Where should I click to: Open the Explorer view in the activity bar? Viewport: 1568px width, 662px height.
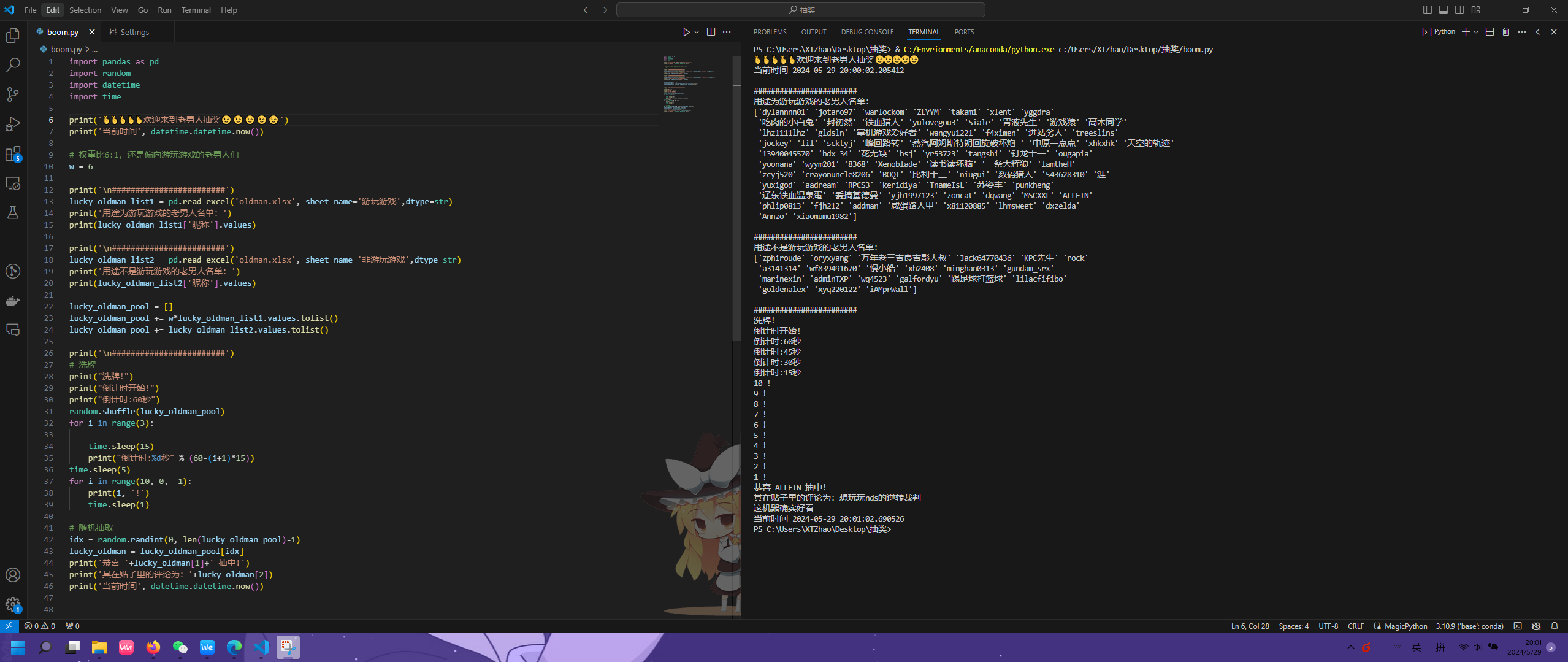[x=13, y=36]
